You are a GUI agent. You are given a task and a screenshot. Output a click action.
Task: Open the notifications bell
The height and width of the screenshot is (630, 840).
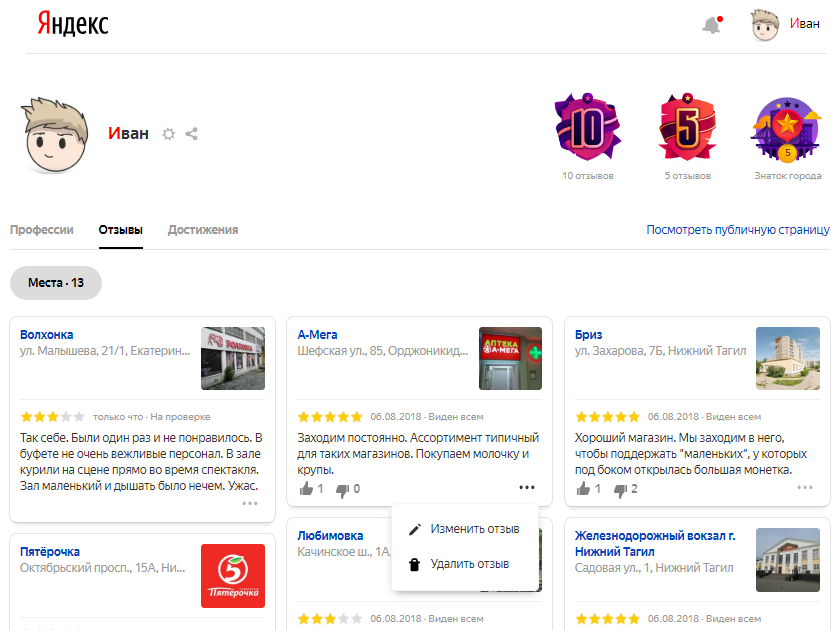pos(712,25)
